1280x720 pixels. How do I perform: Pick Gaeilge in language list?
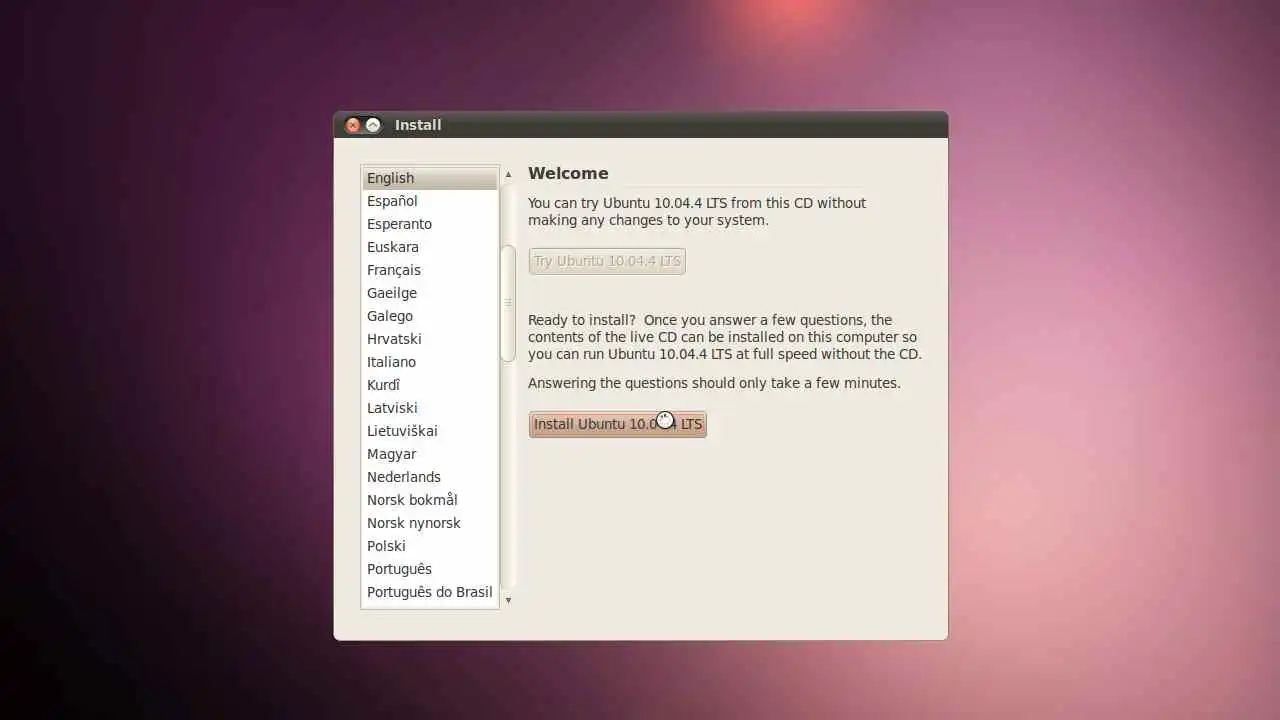[x=430, y=293]
